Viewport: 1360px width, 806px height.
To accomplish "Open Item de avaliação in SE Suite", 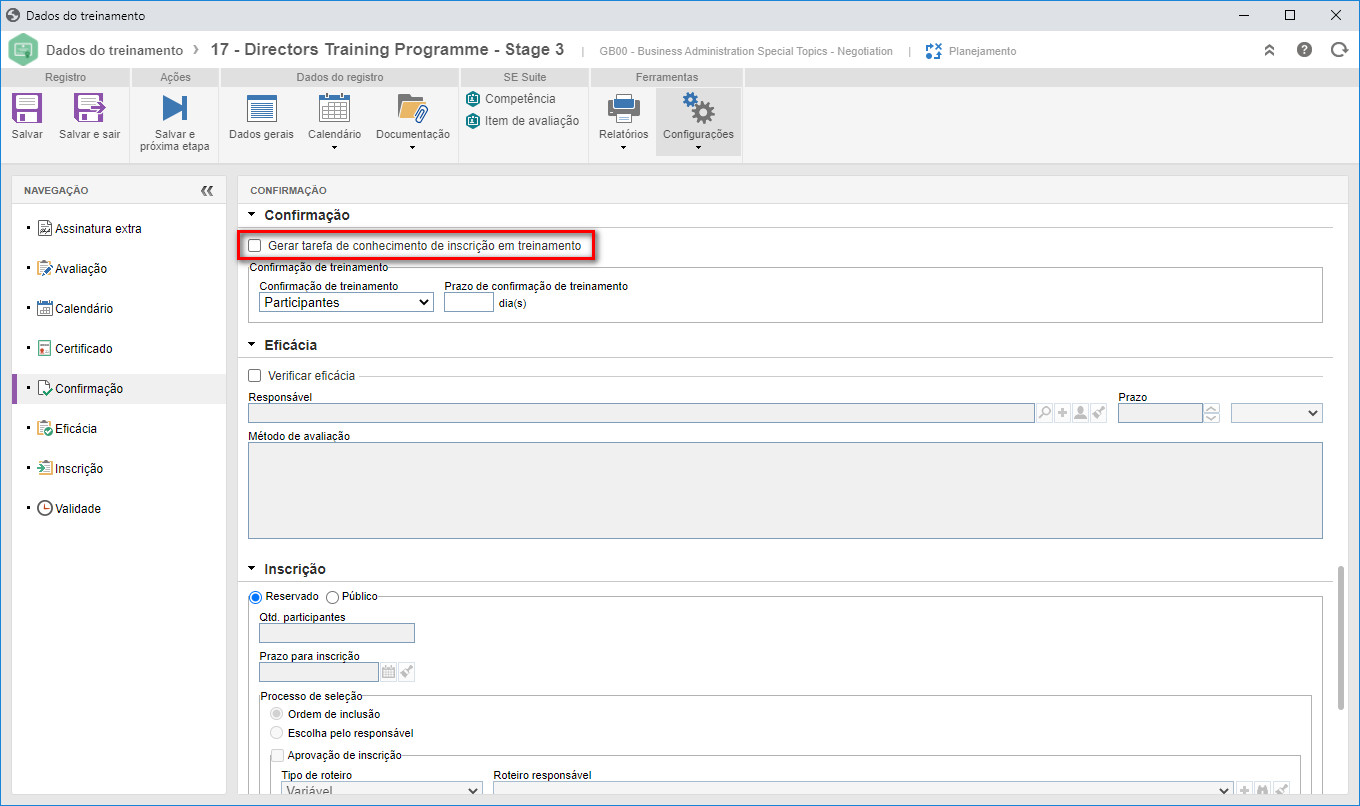I will 523,120.
